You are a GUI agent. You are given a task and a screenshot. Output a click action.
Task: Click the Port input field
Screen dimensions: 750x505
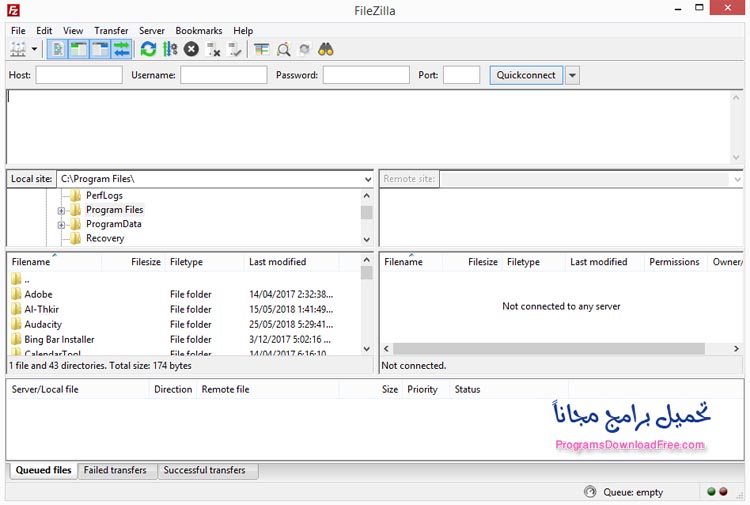[x=461, y=75]
